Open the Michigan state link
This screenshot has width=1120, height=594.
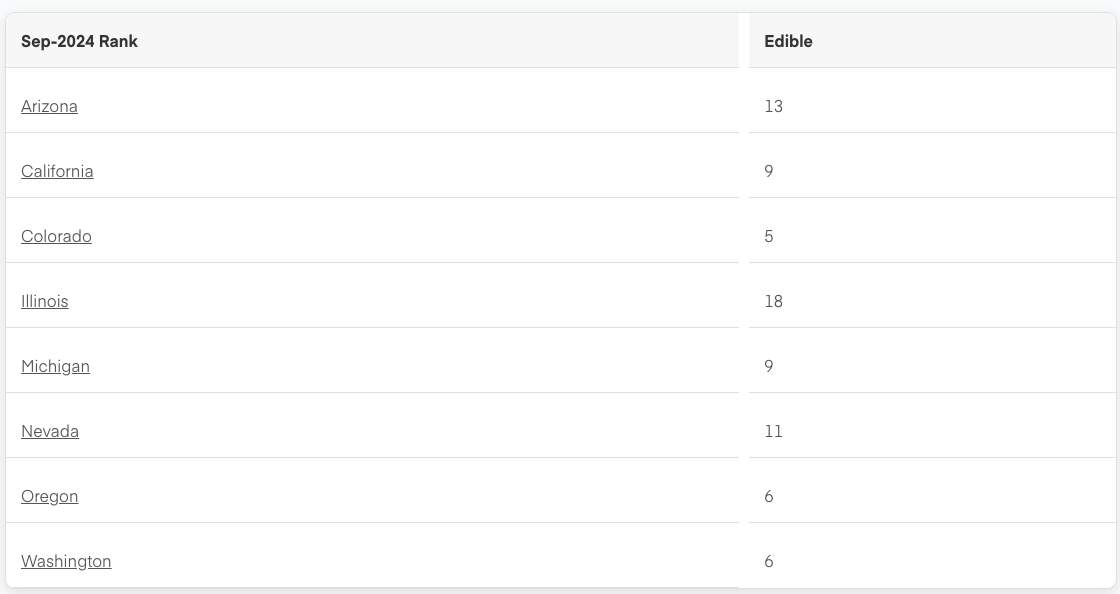tap(55, 366)
